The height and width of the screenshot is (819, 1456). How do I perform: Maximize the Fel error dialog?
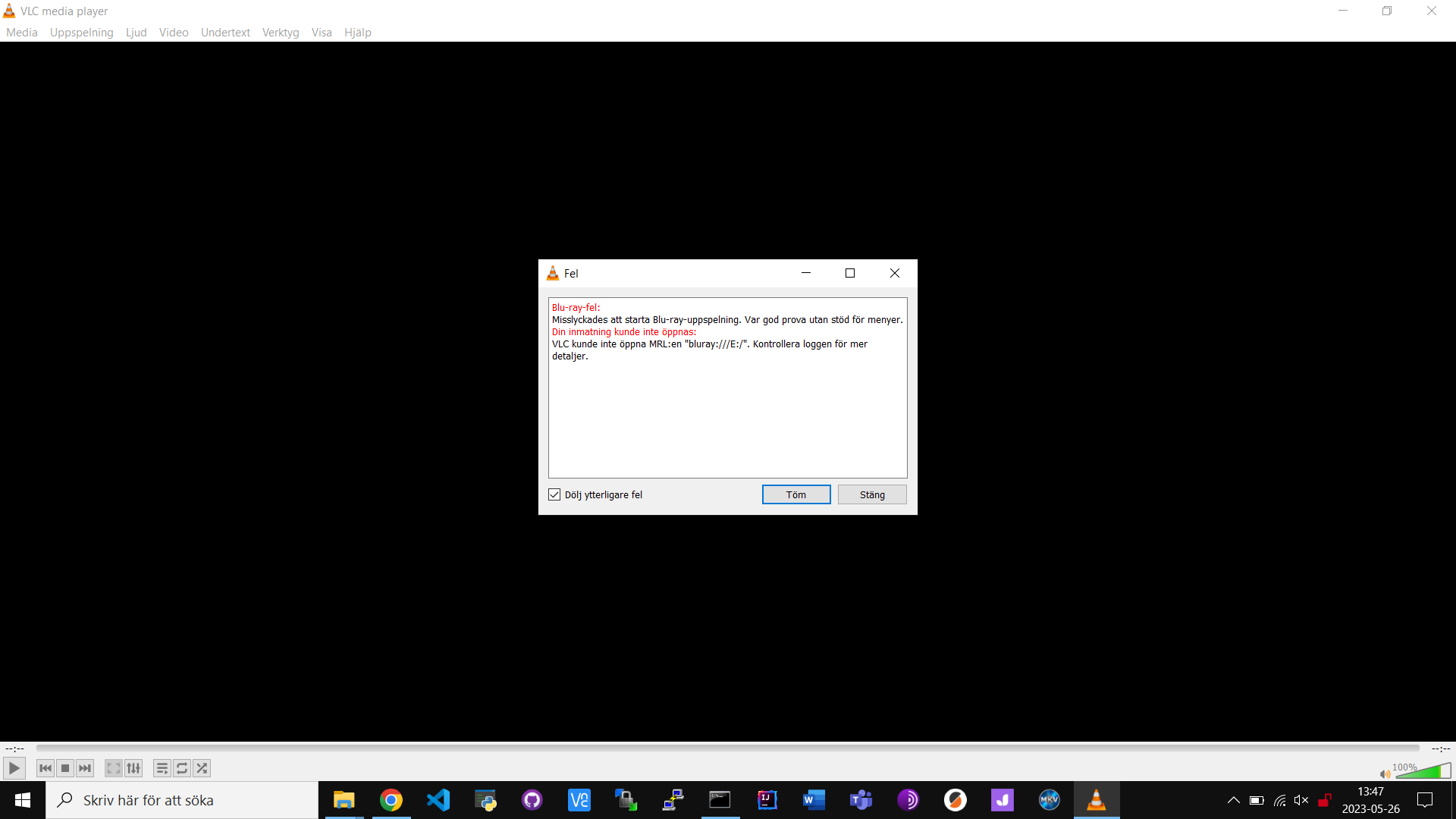pos(850,273)
